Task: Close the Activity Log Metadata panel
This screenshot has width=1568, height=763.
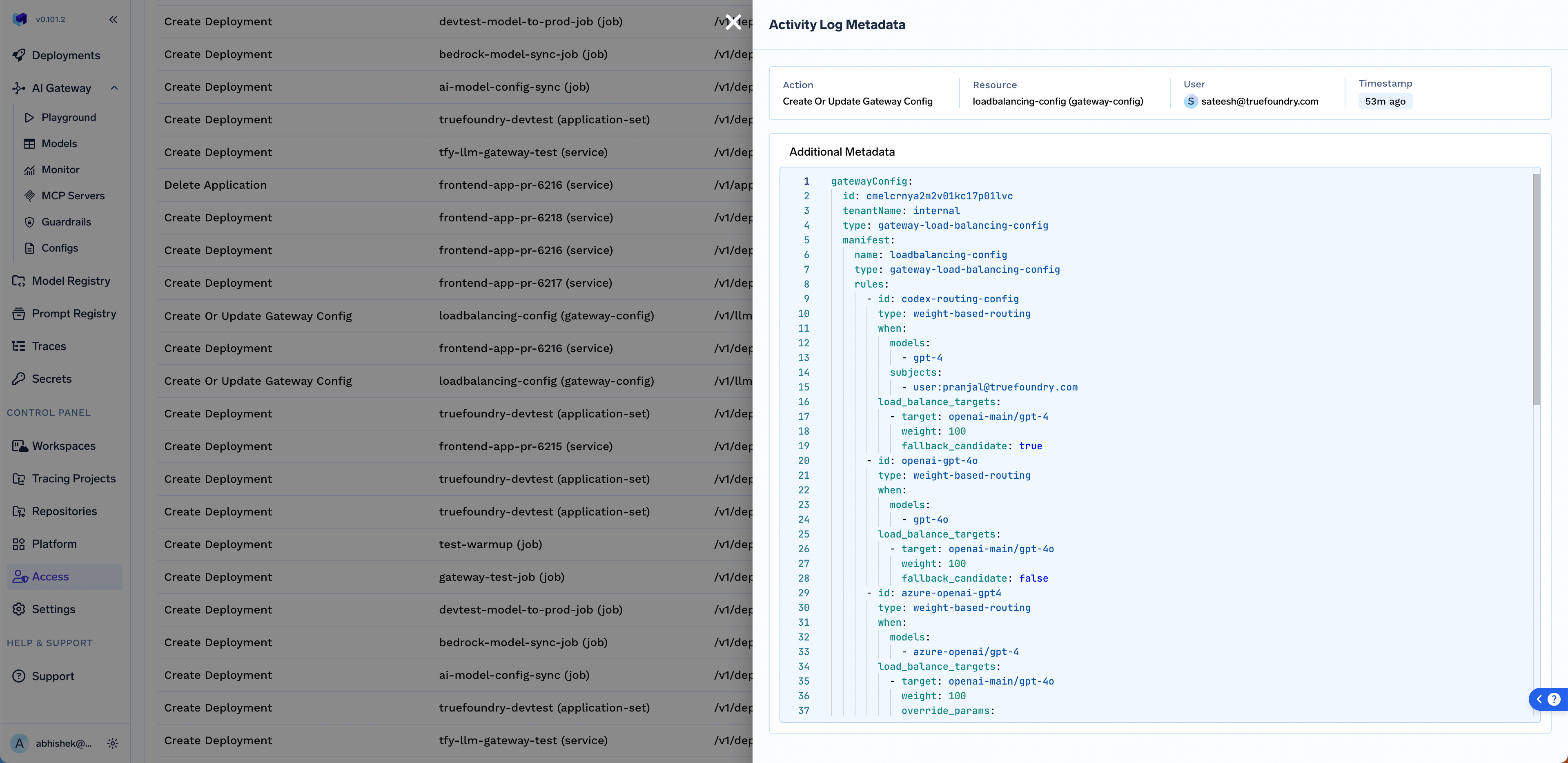Action: [733, 22]
